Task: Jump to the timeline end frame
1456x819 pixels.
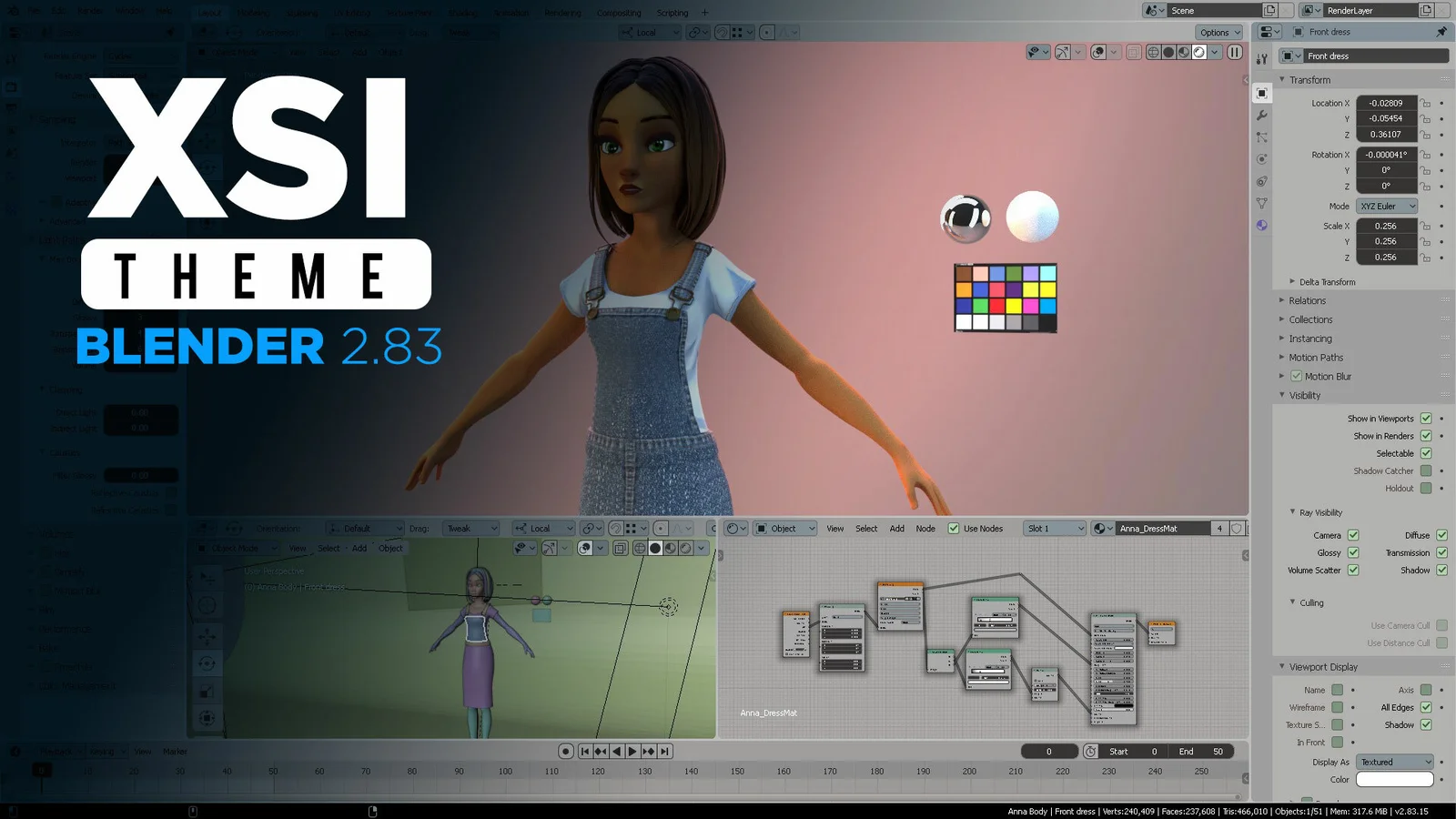Action: click(665, 752)
